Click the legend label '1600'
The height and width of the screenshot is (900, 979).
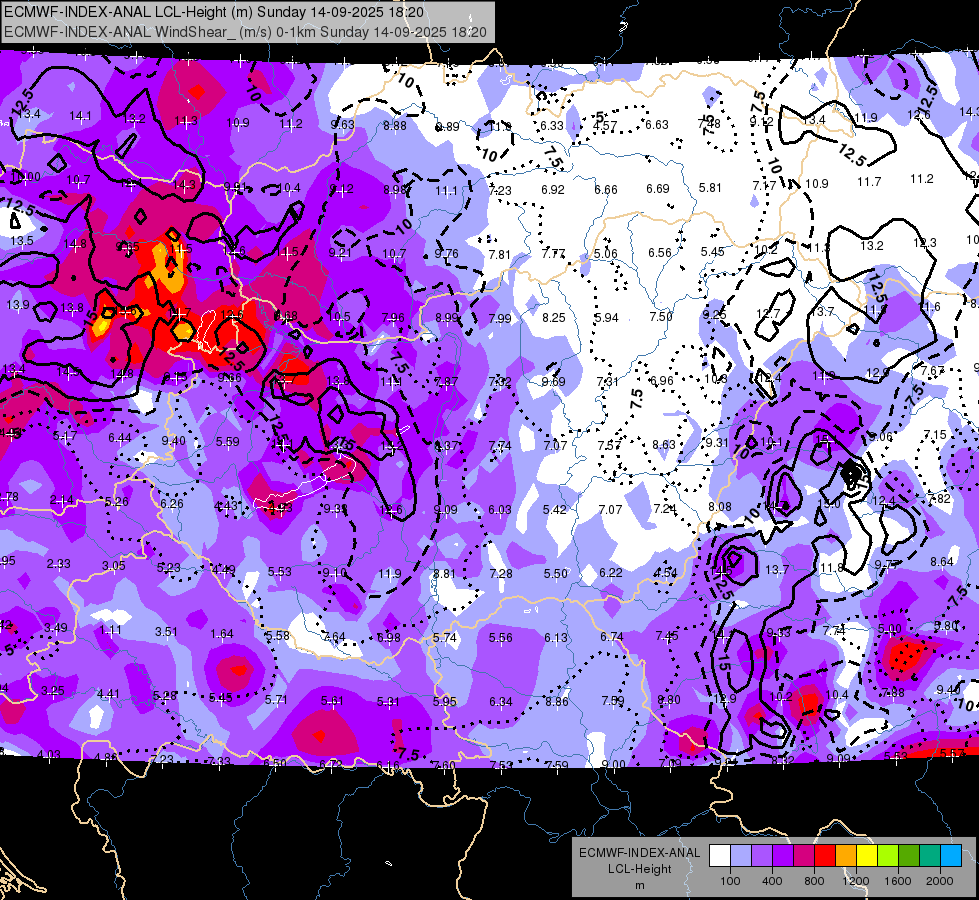[x=898, y=881]
